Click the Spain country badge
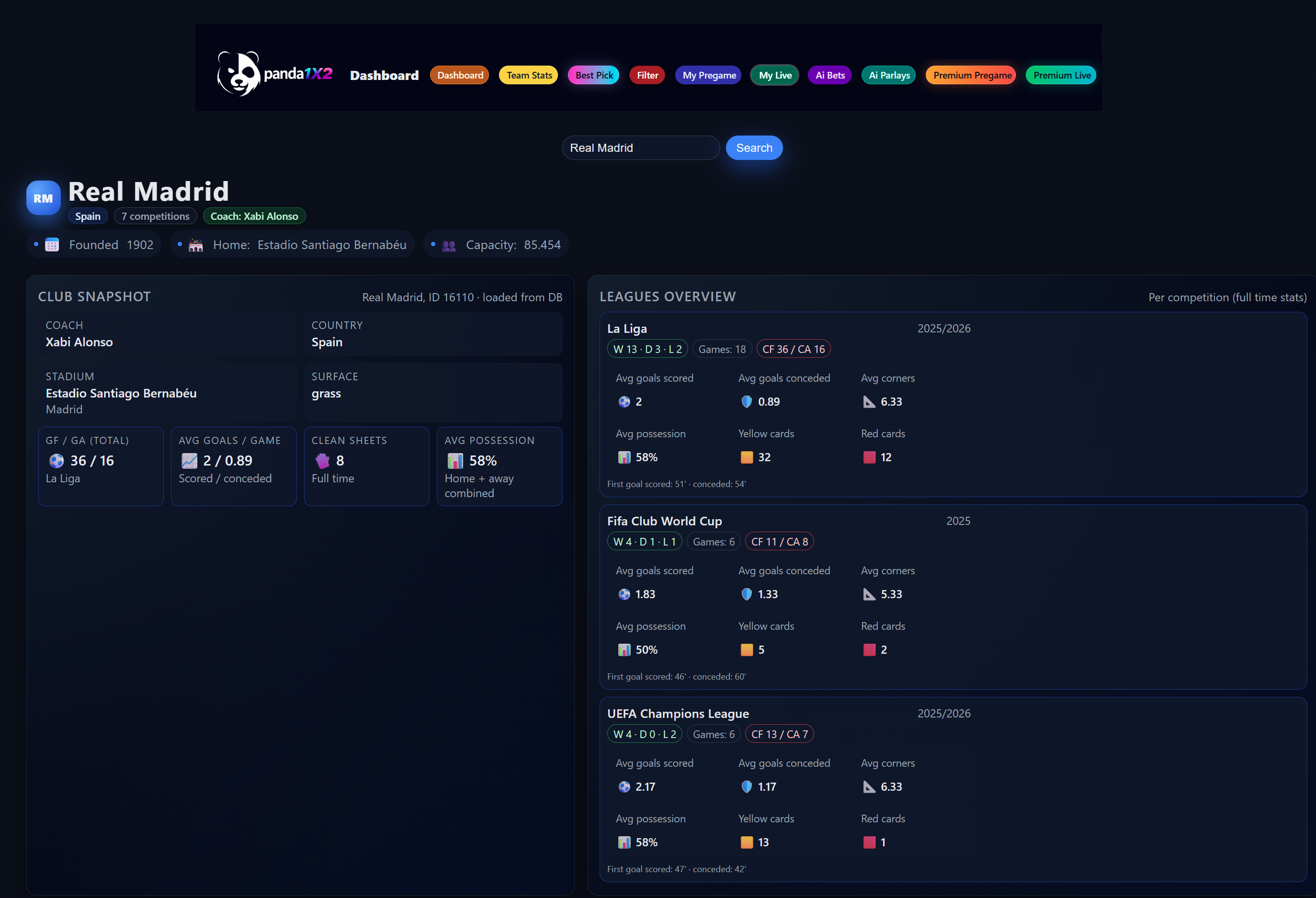This screenshot has height=898, width=1316. pos(88,216)
